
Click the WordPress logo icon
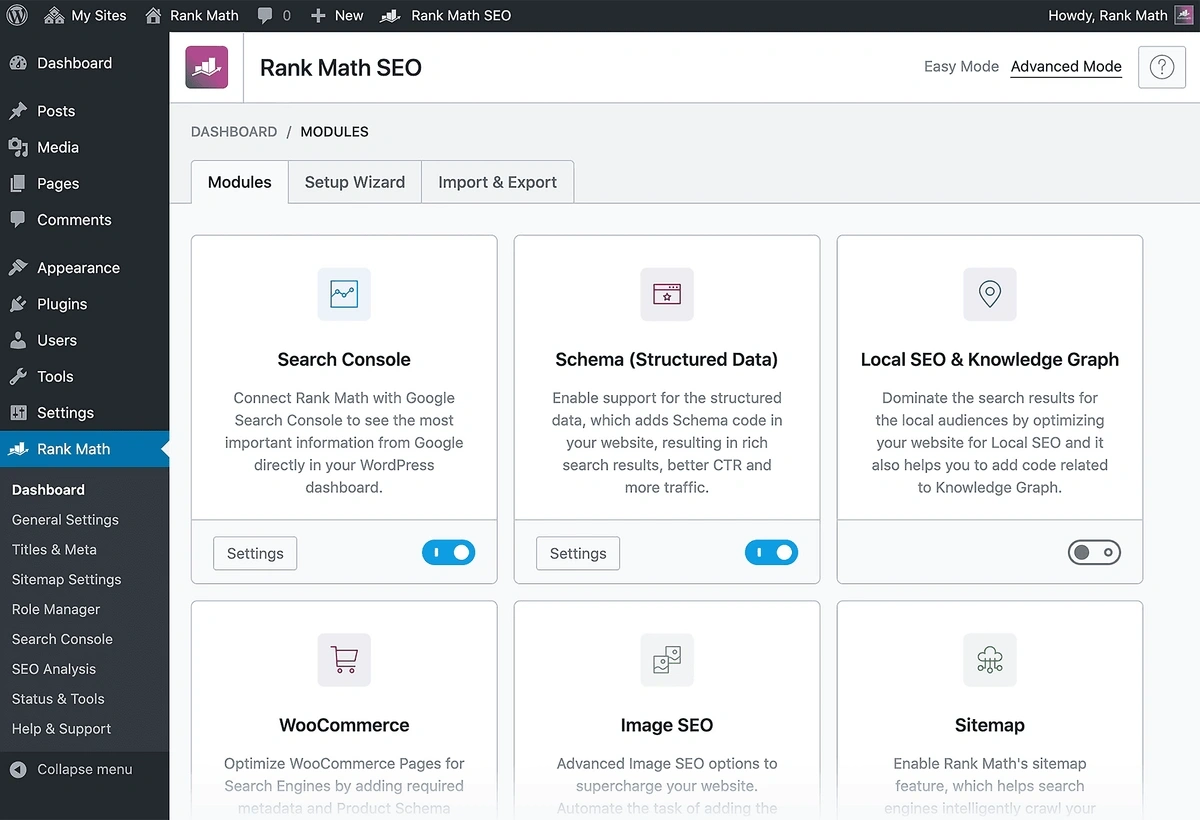click(x=18, y=15)
